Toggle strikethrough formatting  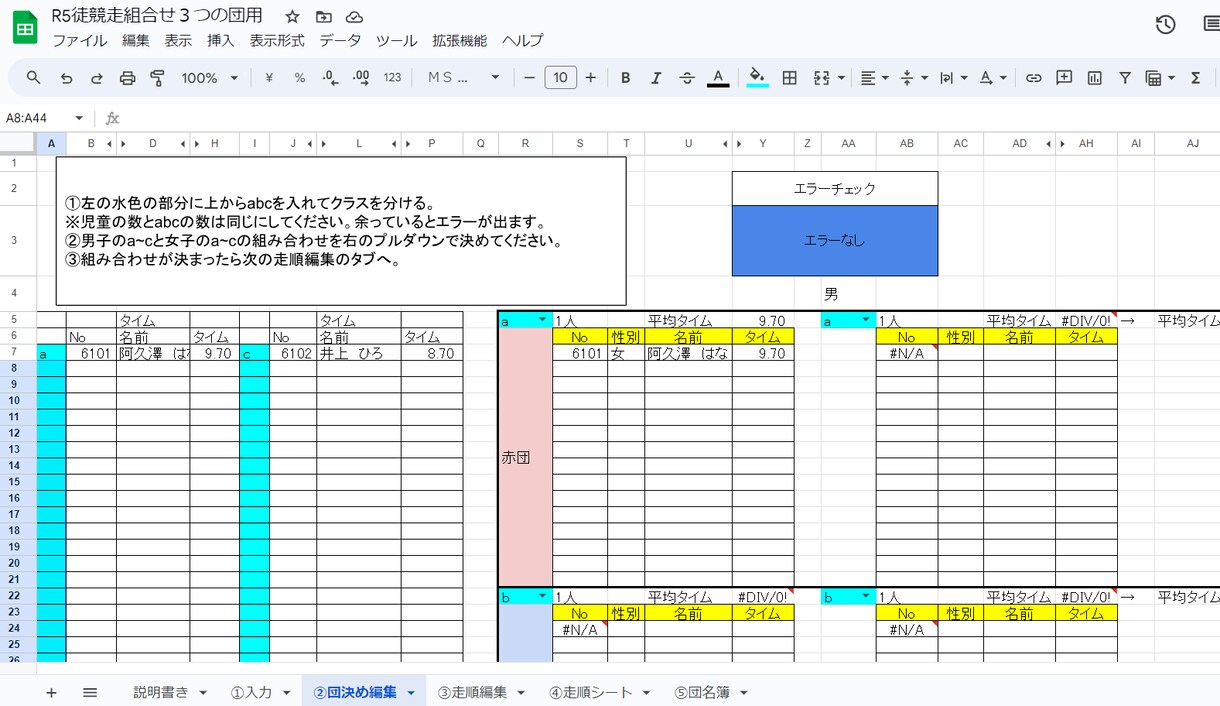pos(687,78)
